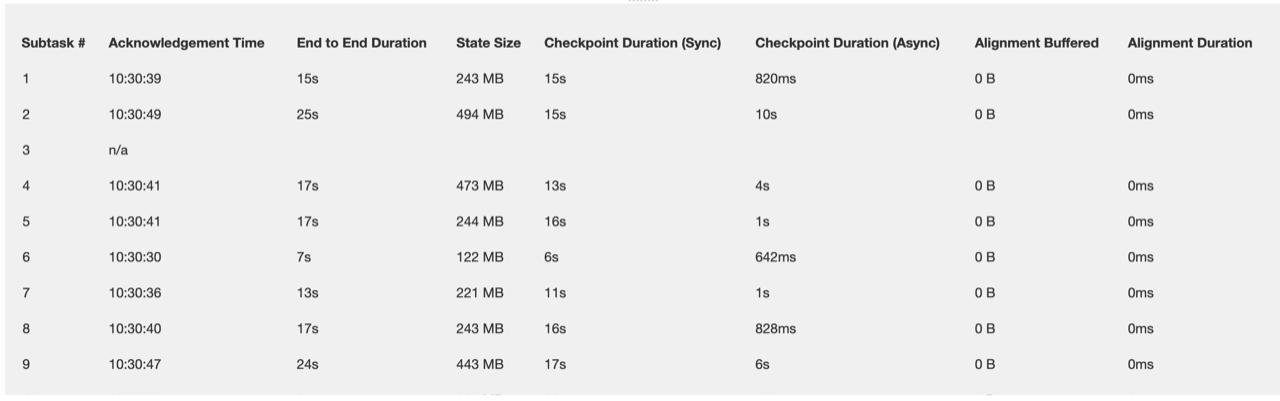1280x401 pixels.
Task: Click the 473 MB state size cell
Action: pos(480,186)
